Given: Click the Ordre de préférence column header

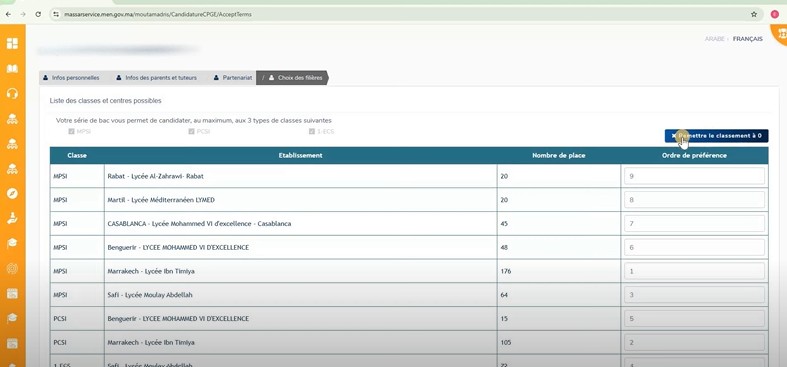Looking at the screenshot, I should click(694, 156).
